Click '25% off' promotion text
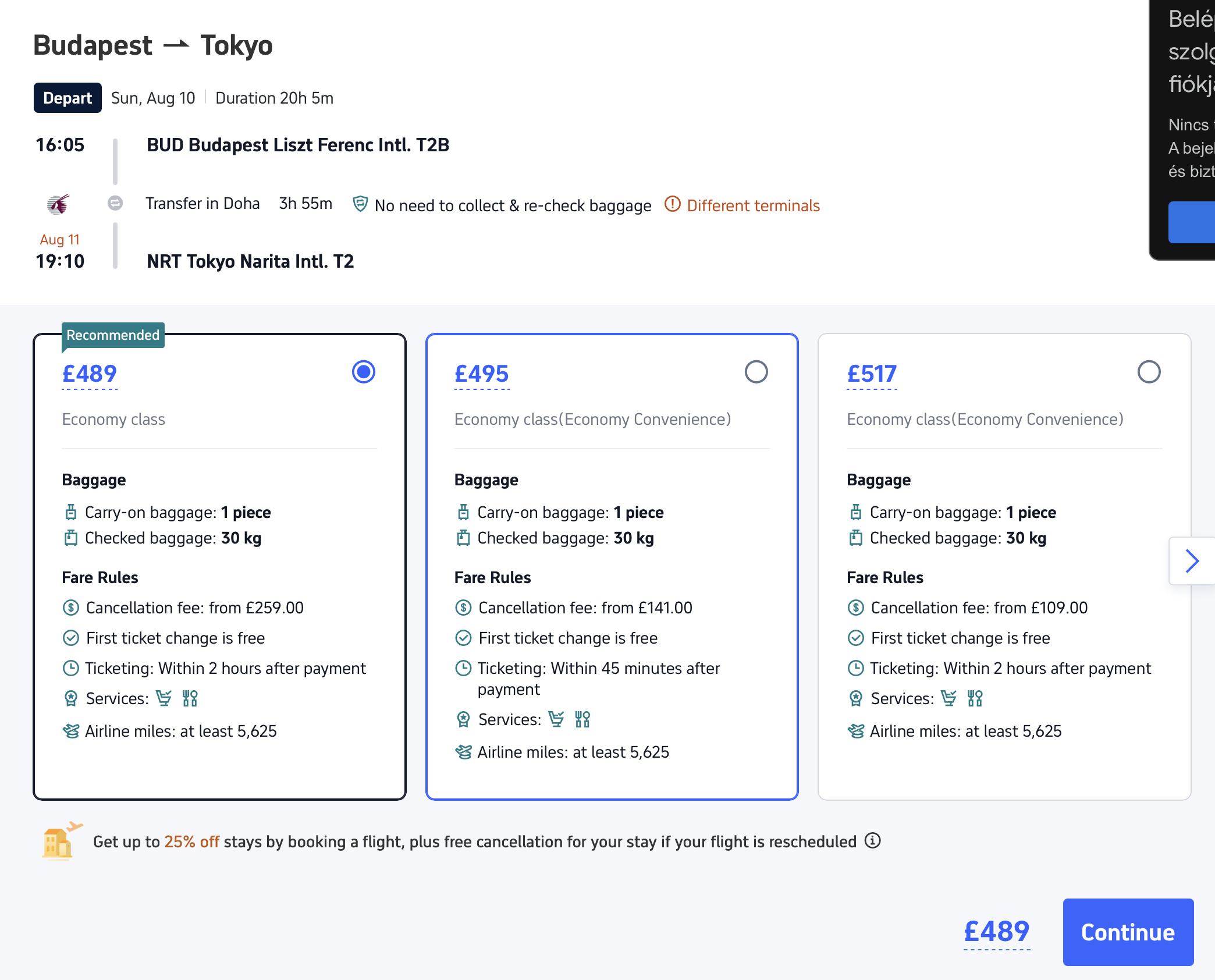The width and height of the screenshot is (1215, 980). [x=191, y=841]
